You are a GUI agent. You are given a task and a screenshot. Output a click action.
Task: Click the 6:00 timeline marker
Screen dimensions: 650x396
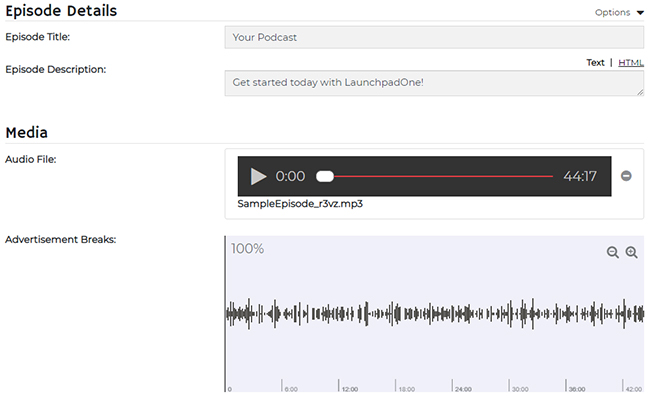[x=291, y=389]
